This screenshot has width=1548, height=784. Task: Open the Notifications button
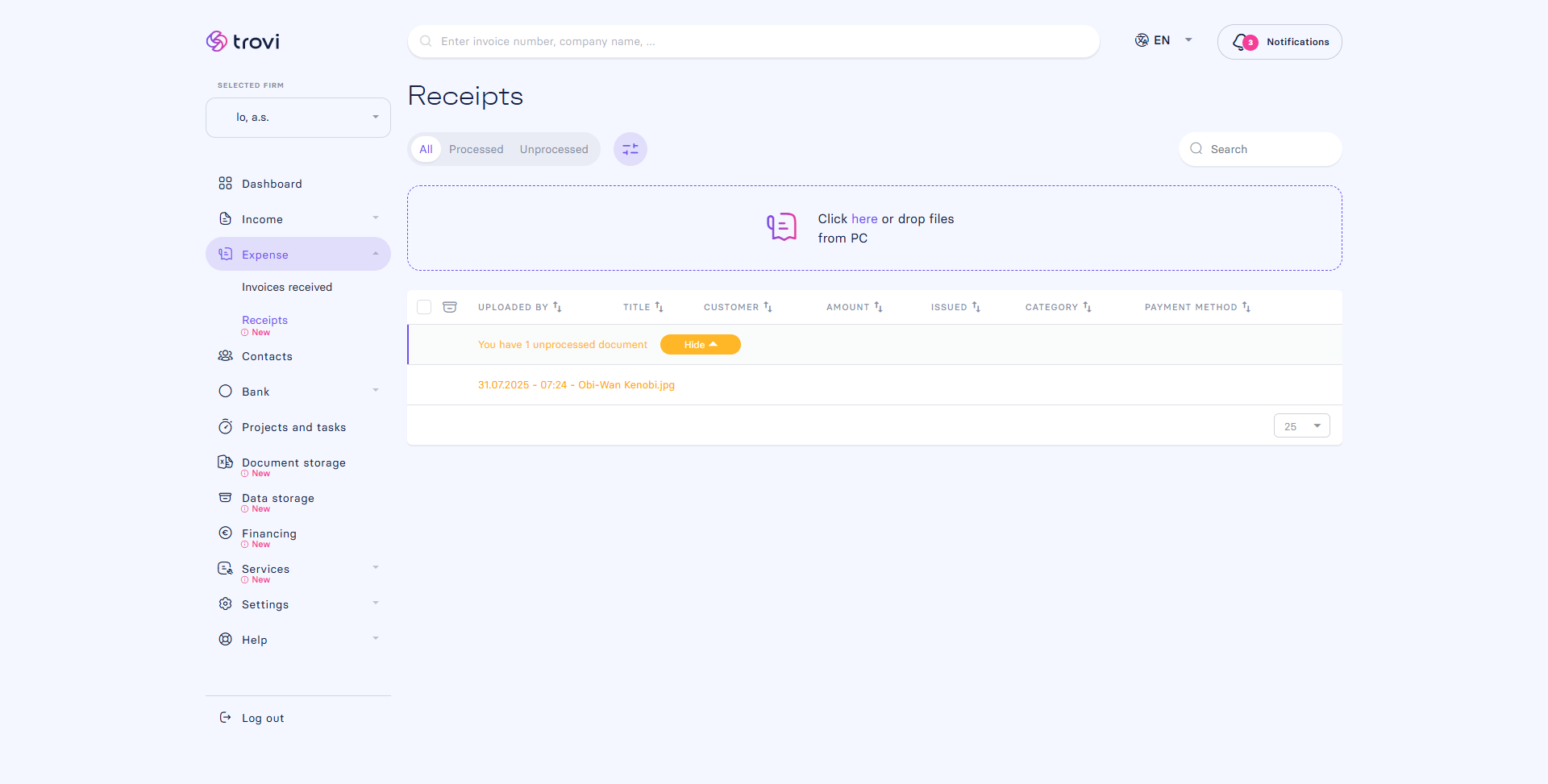[1280, 42]
